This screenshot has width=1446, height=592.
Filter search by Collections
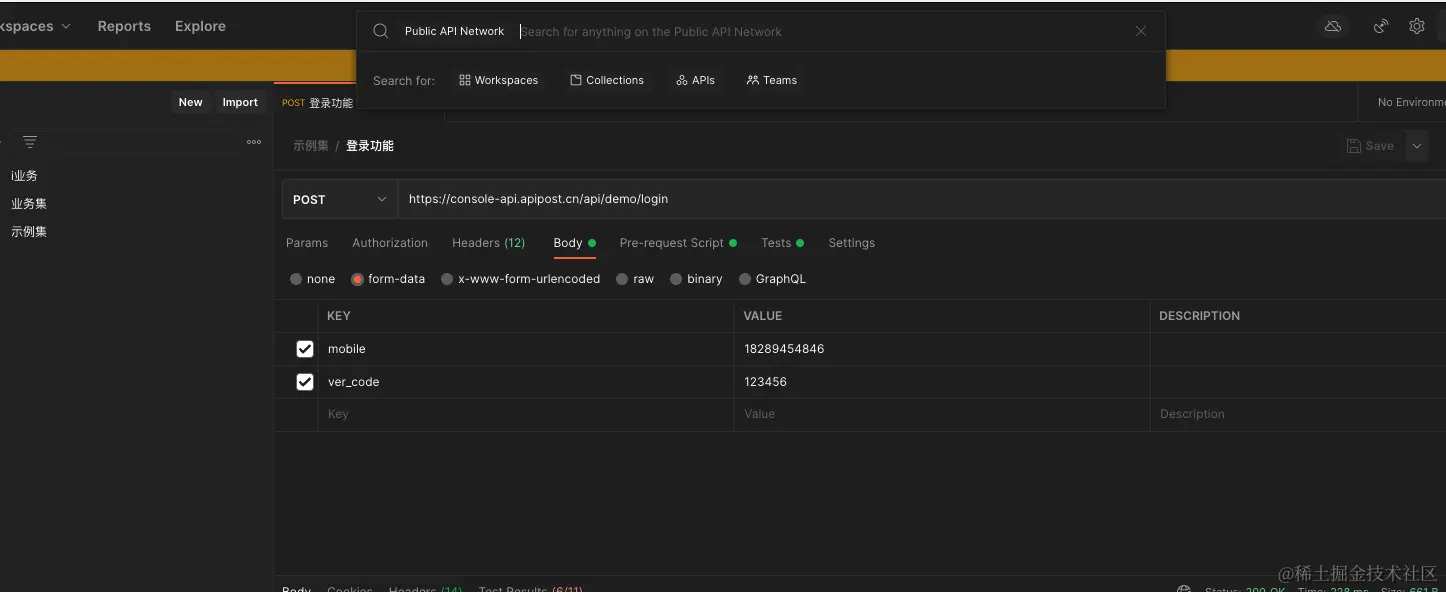click(606, 80)
